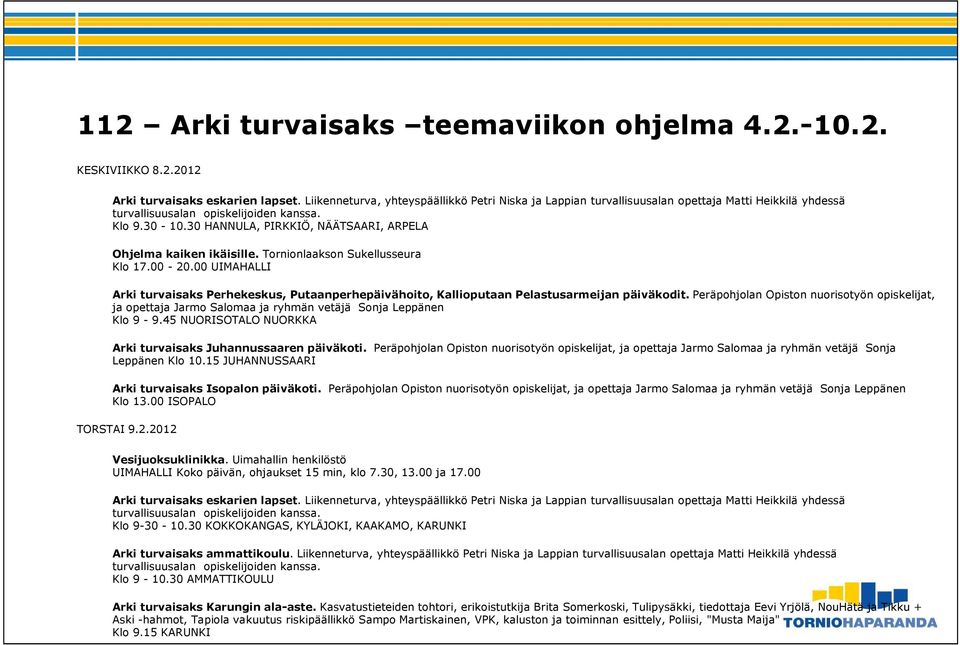
Task: Click the heading "KESKIVIIKKO 8.2.2012"
Action: click(138, 170)
